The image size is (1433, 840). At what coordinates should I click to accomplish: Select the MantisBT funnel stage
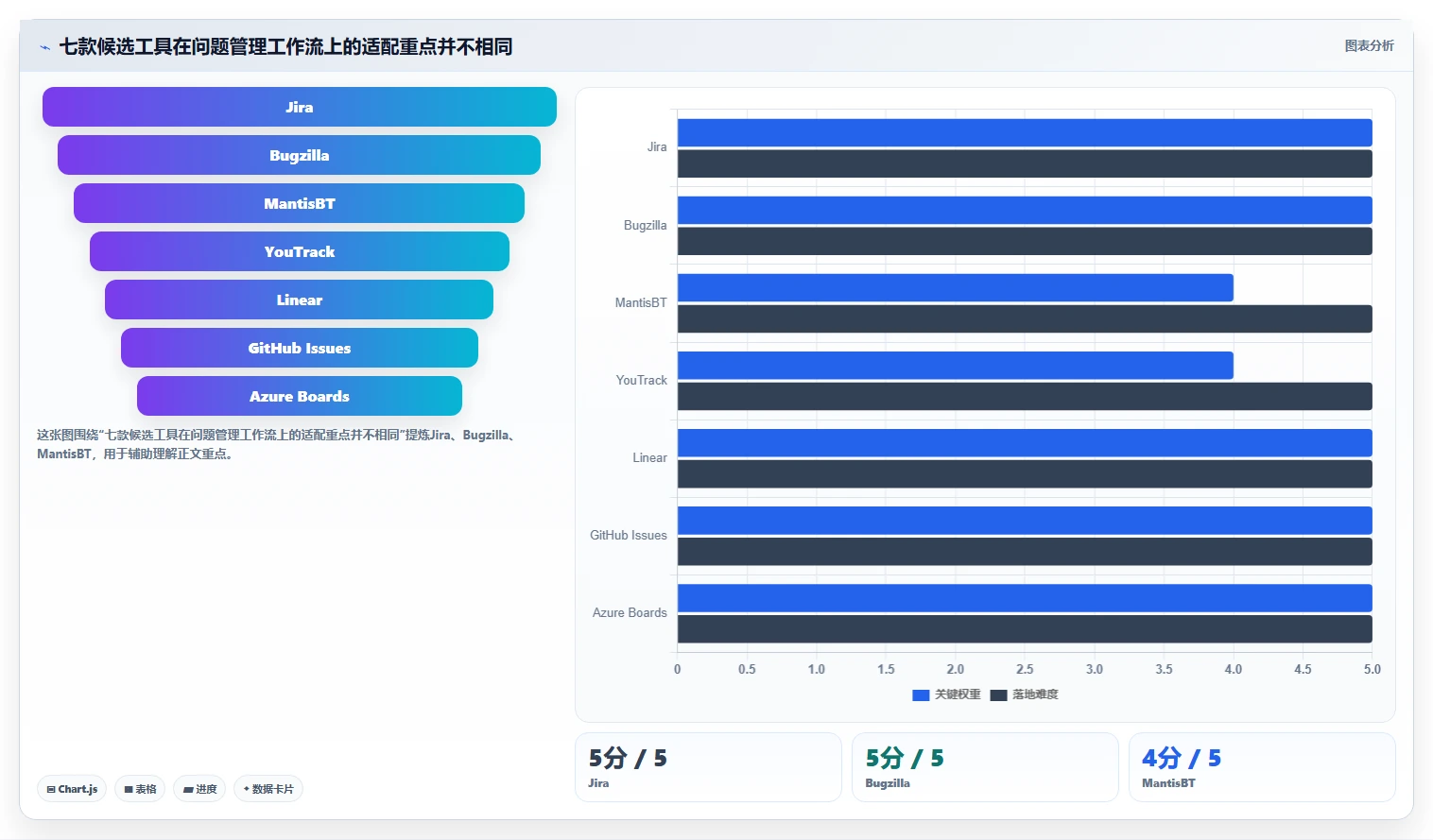(x=299, y=203)
